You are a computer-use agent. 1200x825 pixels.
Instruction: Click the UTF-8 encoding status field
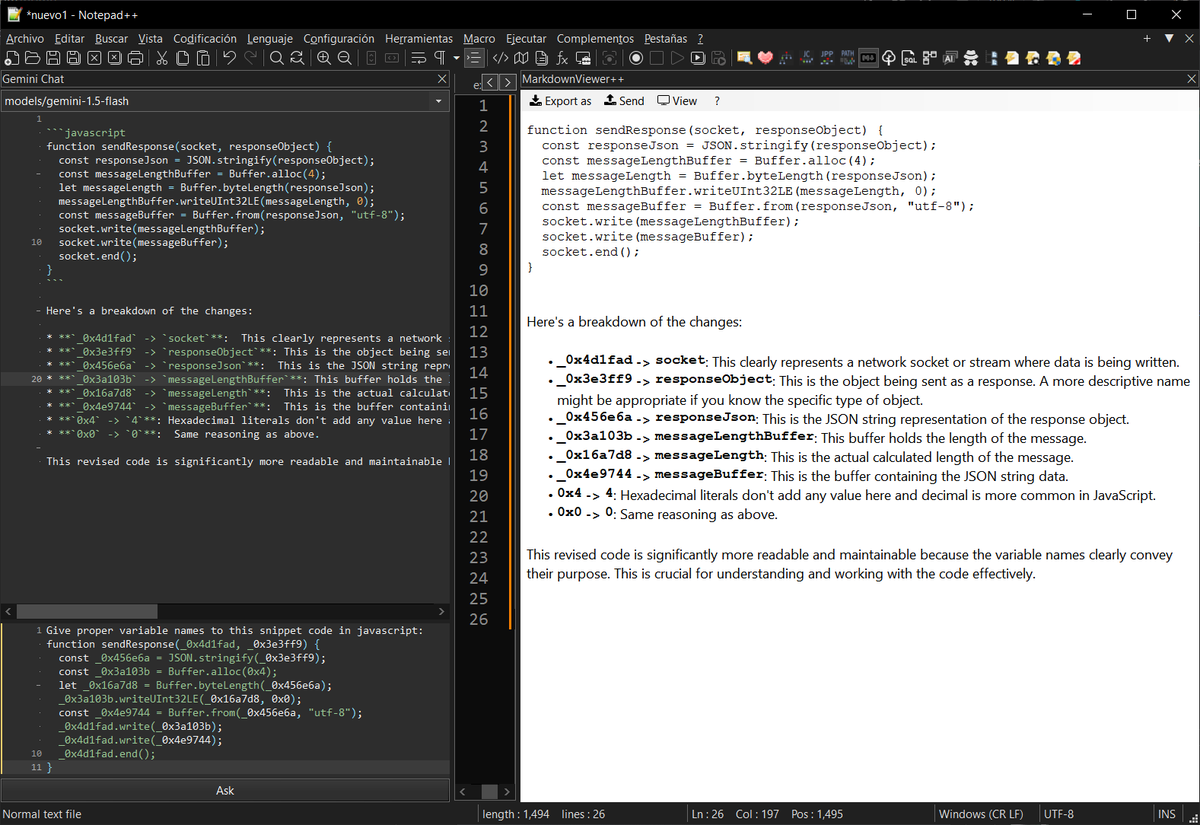pyautogui.click(x=1058, y=814)
